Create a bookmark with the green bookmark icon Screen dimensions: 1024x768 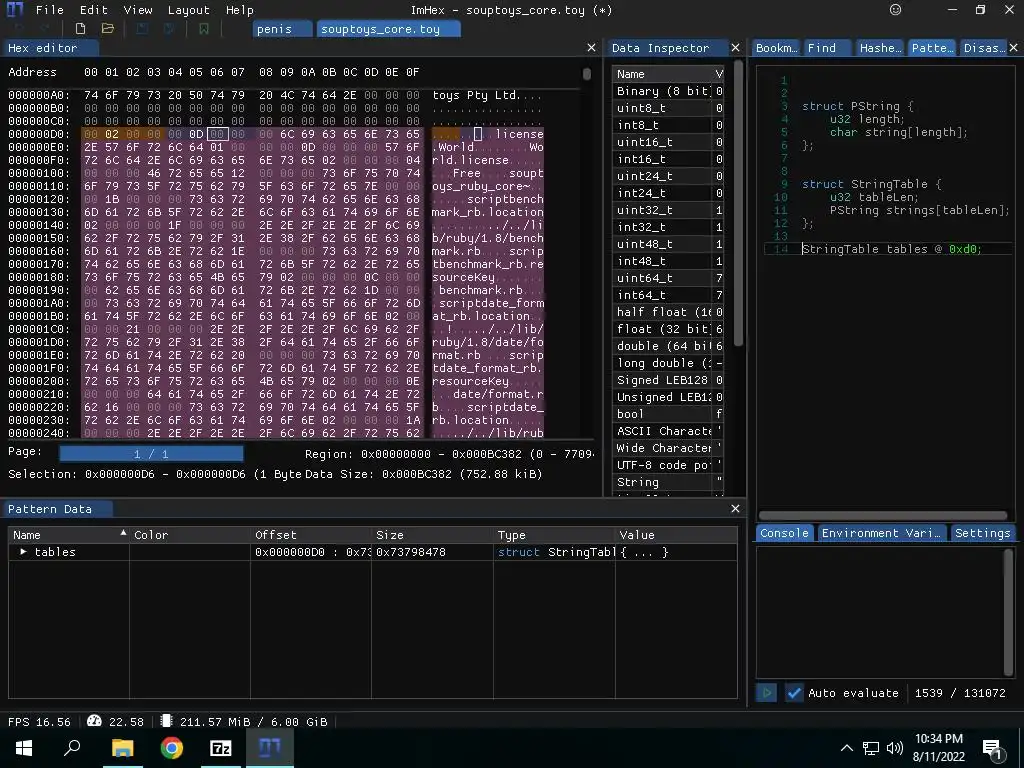(204, 29)
